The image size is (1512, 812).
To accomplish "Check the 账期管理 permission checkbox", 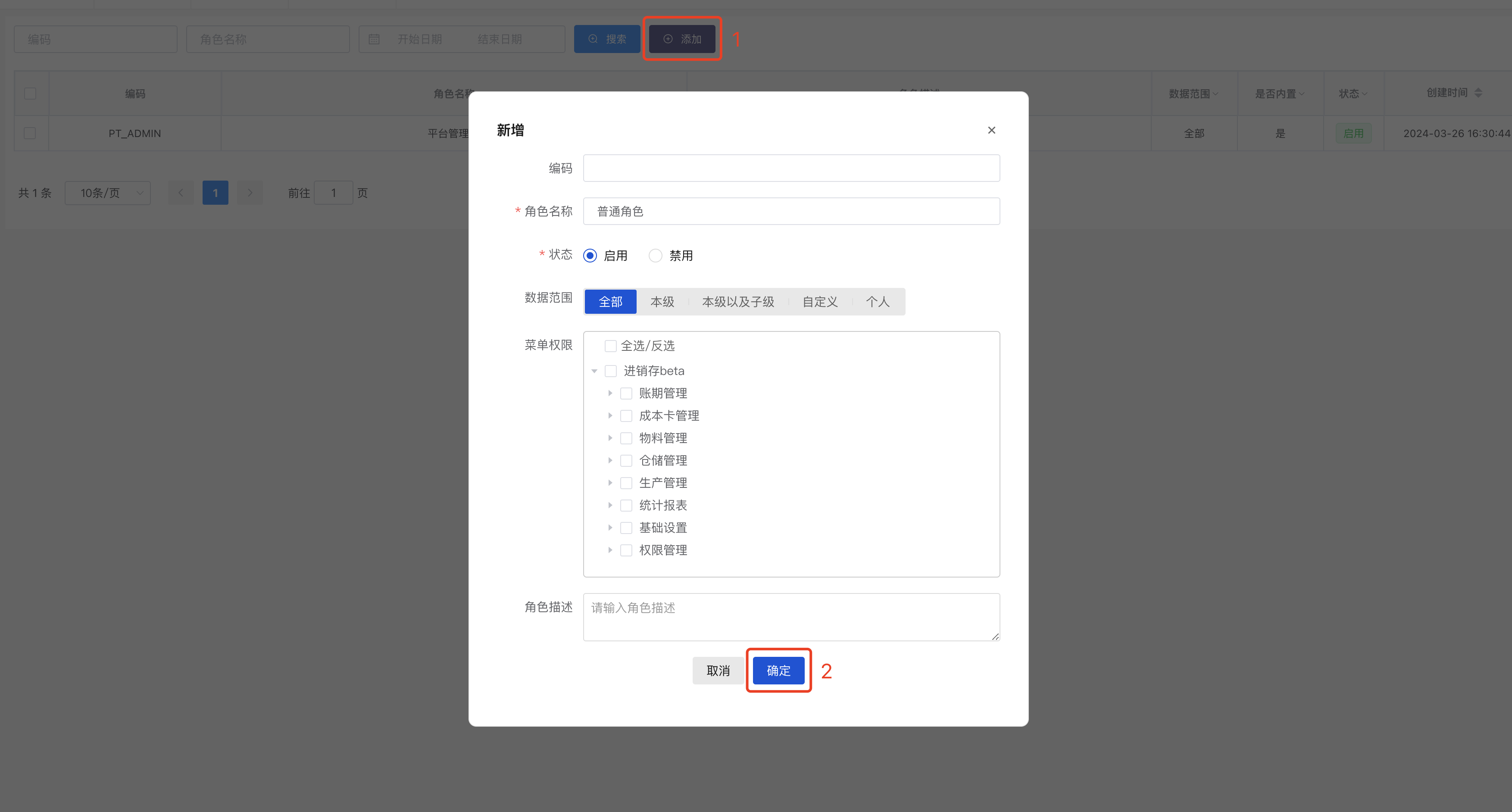I will (x=626, y=393).
